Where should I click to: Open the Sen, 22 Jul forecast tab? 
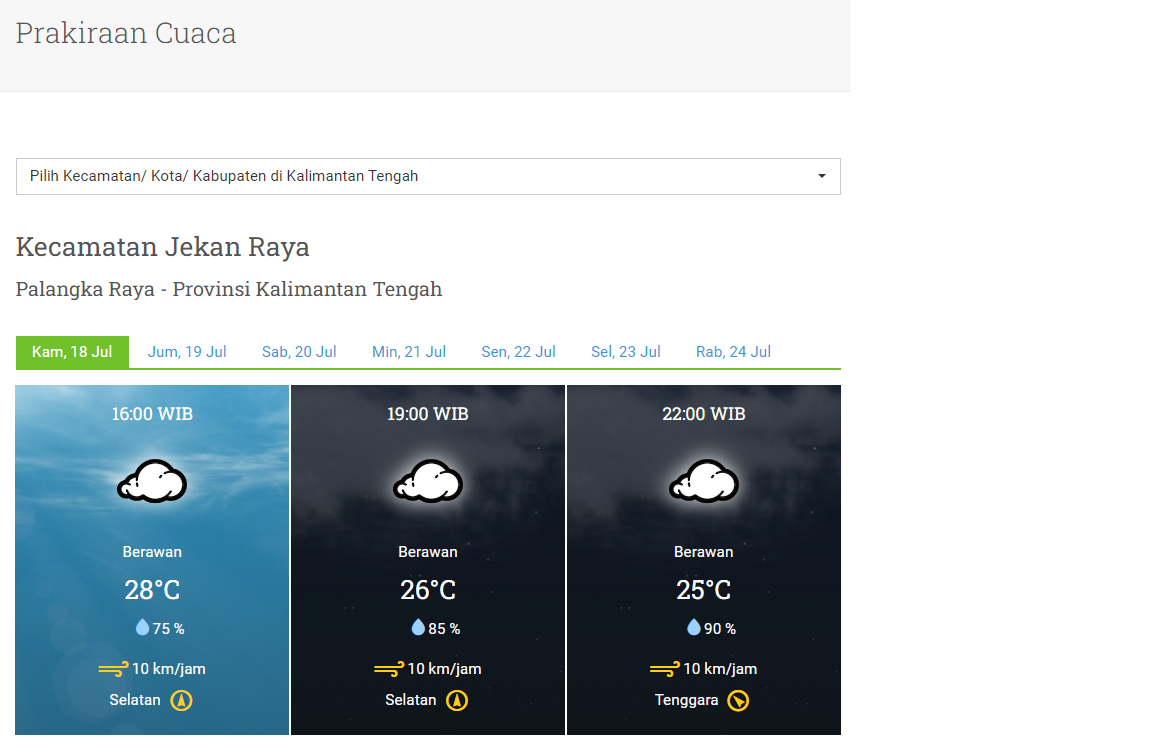518,352
